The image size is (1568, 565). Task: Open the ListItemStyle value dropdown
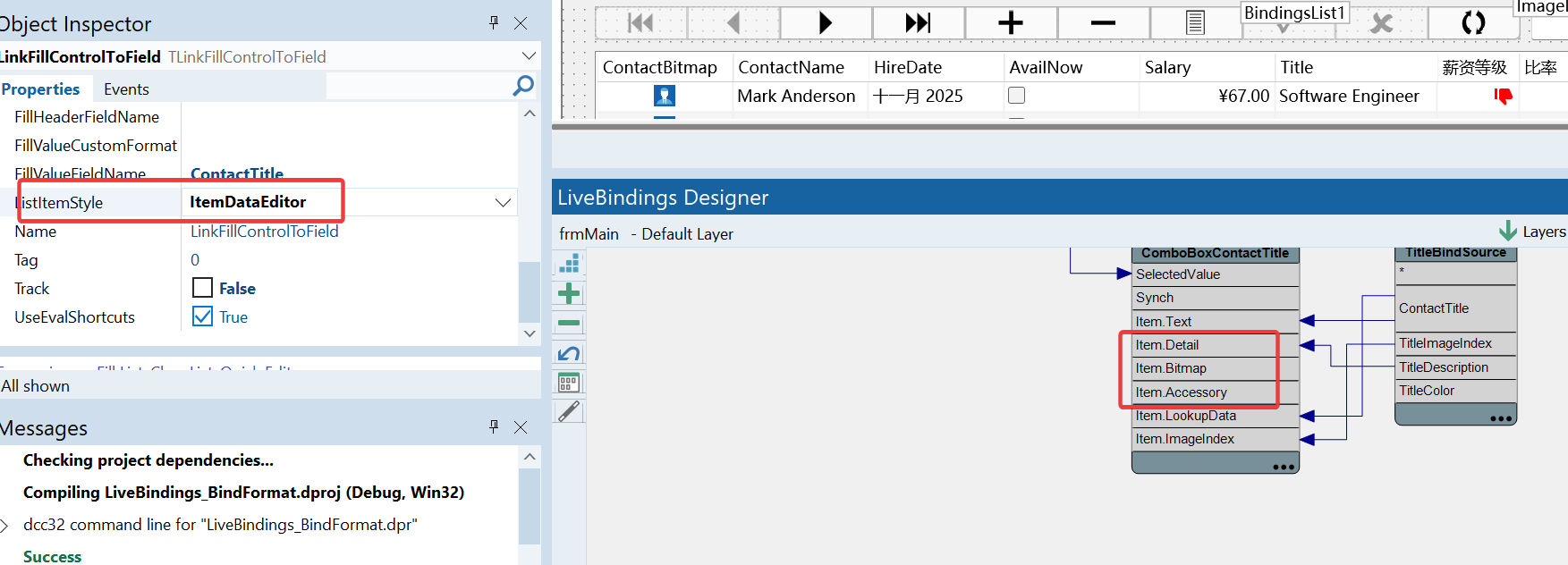click(x=504, y=203)
